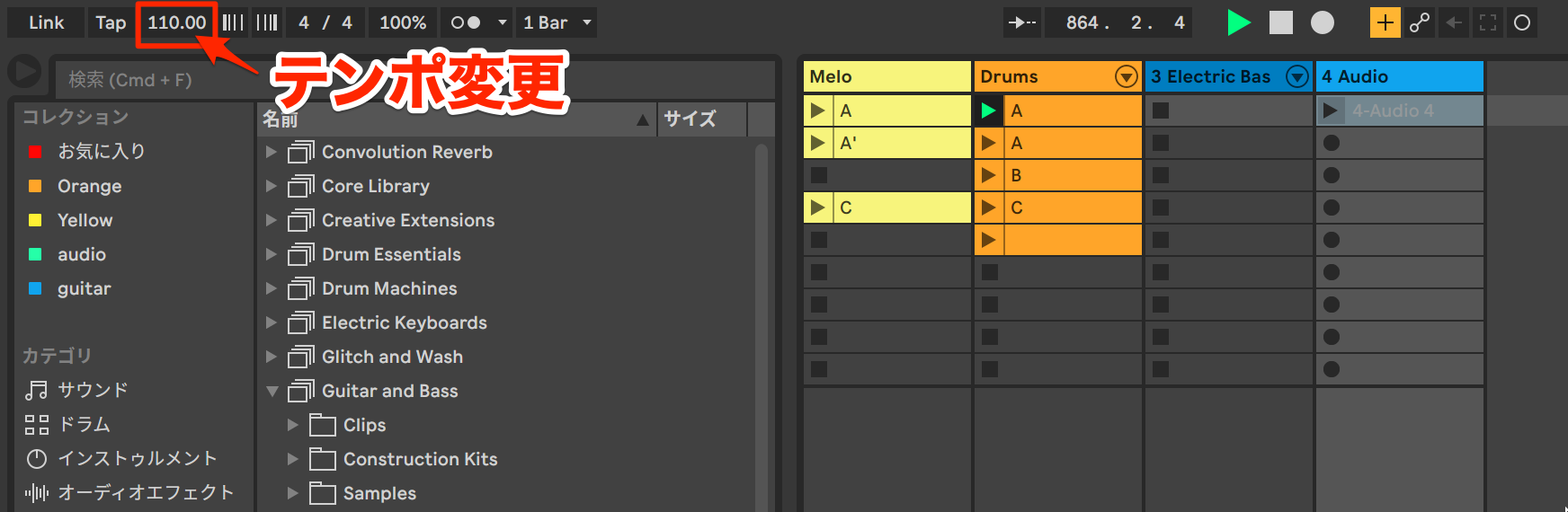Screen dimensions: 1568x512
Task: Click the browser preview play button
Action: click(25, 72)
